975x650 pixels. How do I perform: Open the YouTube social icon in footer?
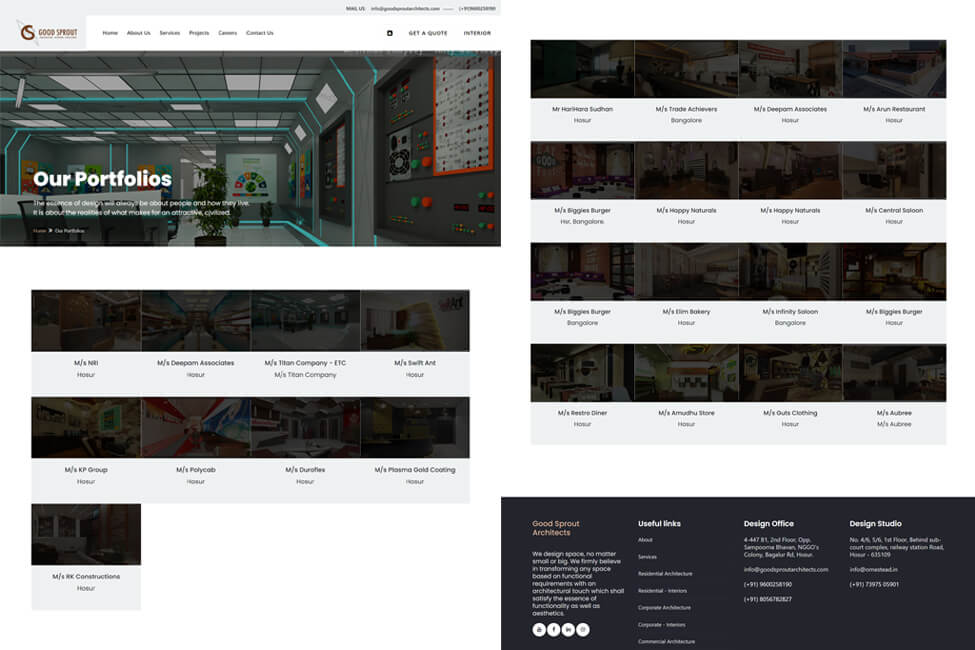click(538, 629)
